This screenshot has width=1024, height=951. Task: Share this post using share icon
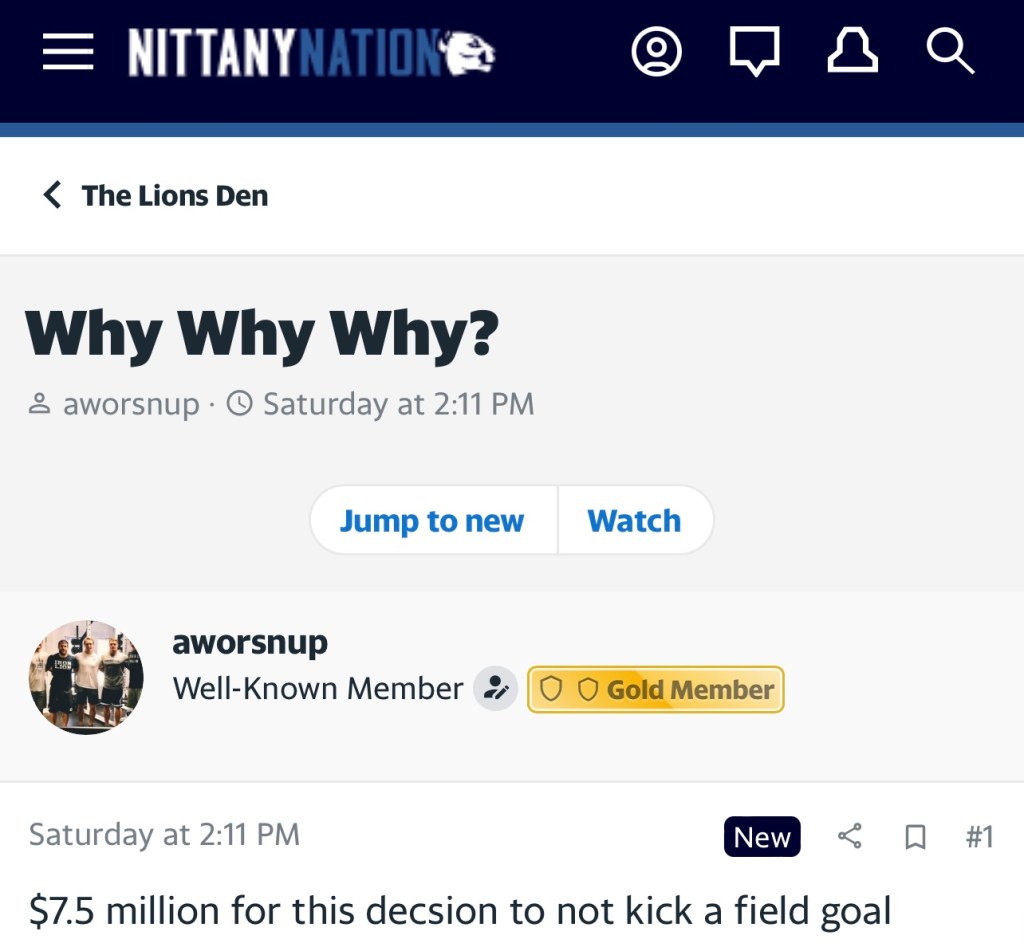pyautogui.click(x=850, y=837)
